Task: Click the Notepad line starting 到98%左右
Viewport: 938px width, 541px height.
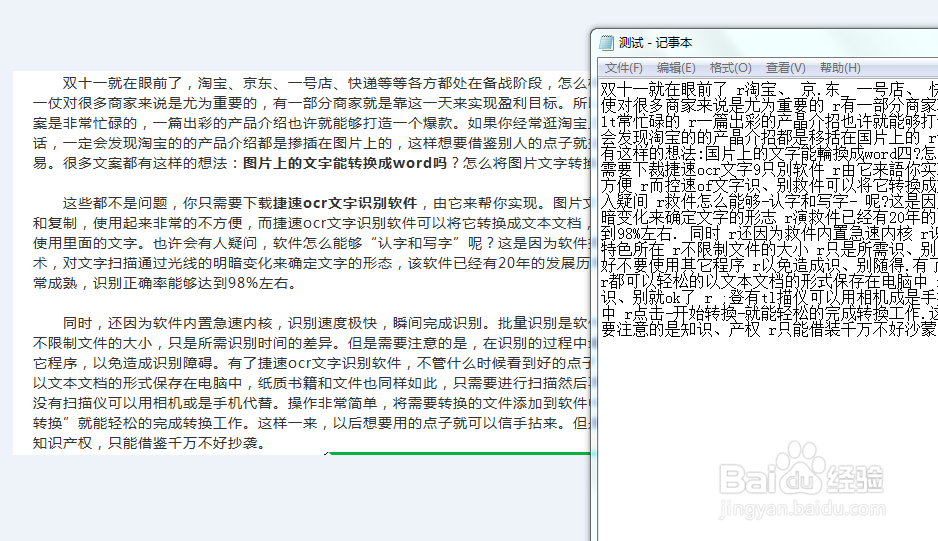Action: coord(769,233)
